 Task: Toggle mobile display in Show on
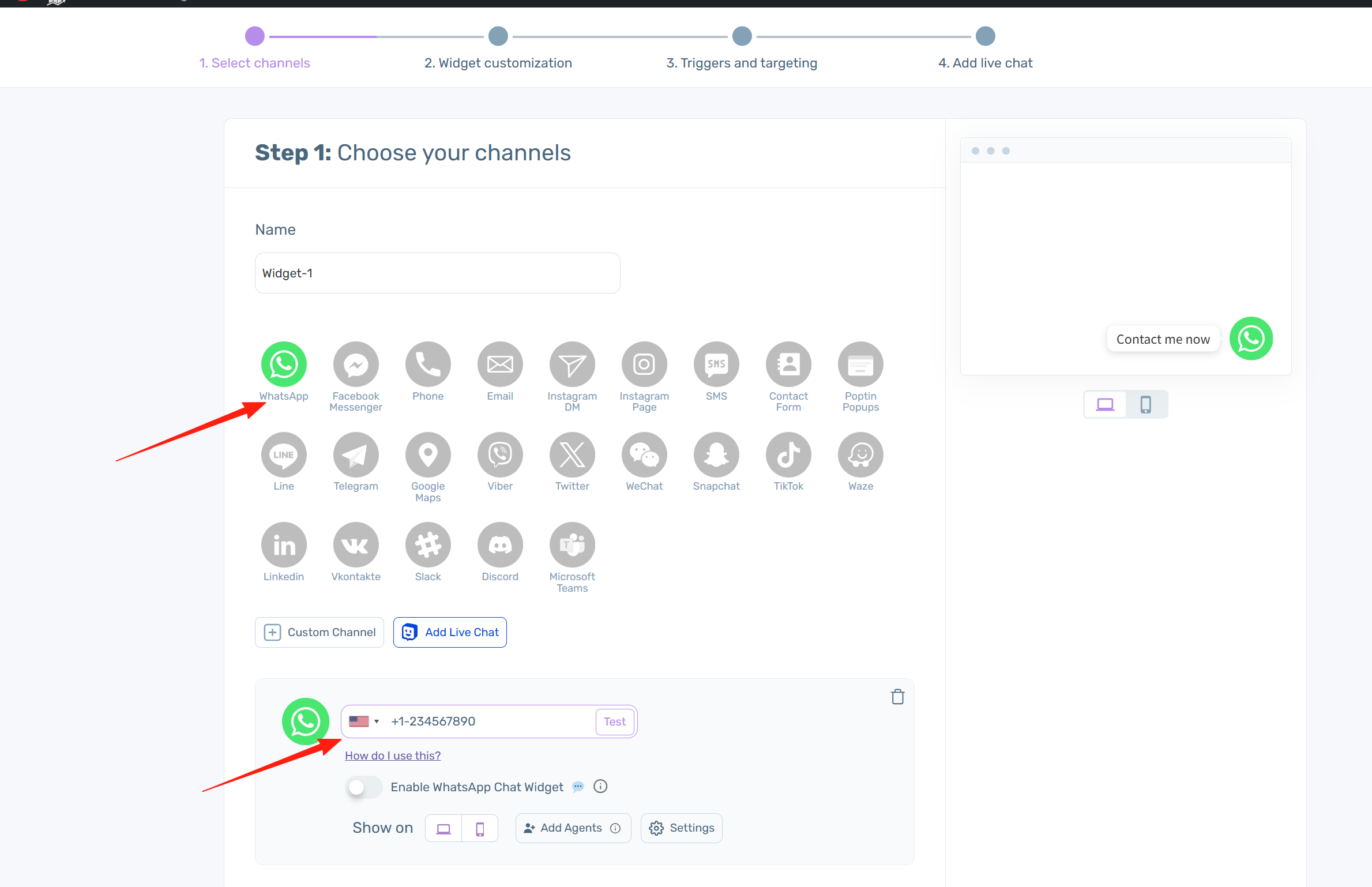[480, 829]
